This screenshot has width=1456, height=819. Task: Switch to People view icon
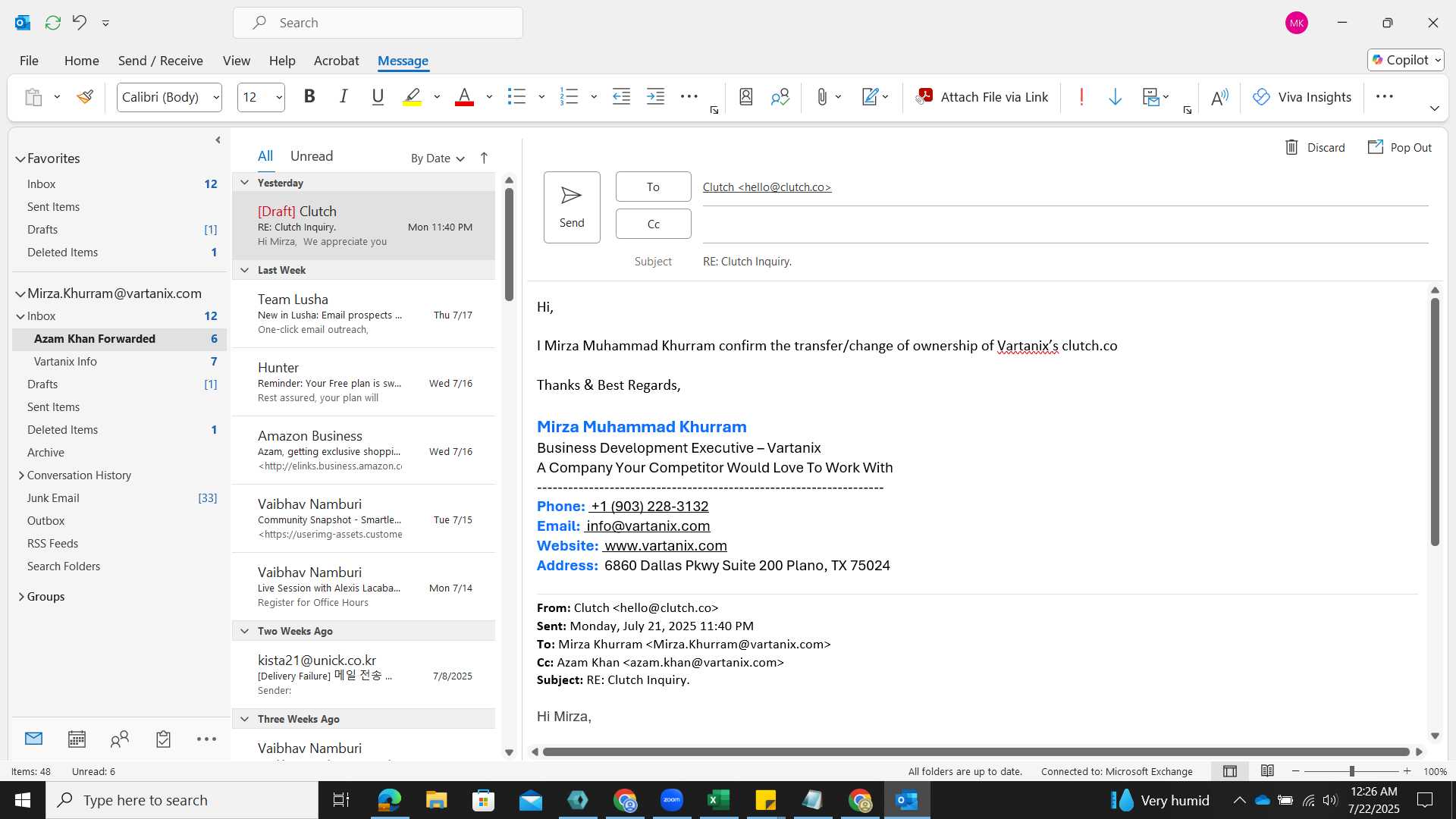(120, 739)
